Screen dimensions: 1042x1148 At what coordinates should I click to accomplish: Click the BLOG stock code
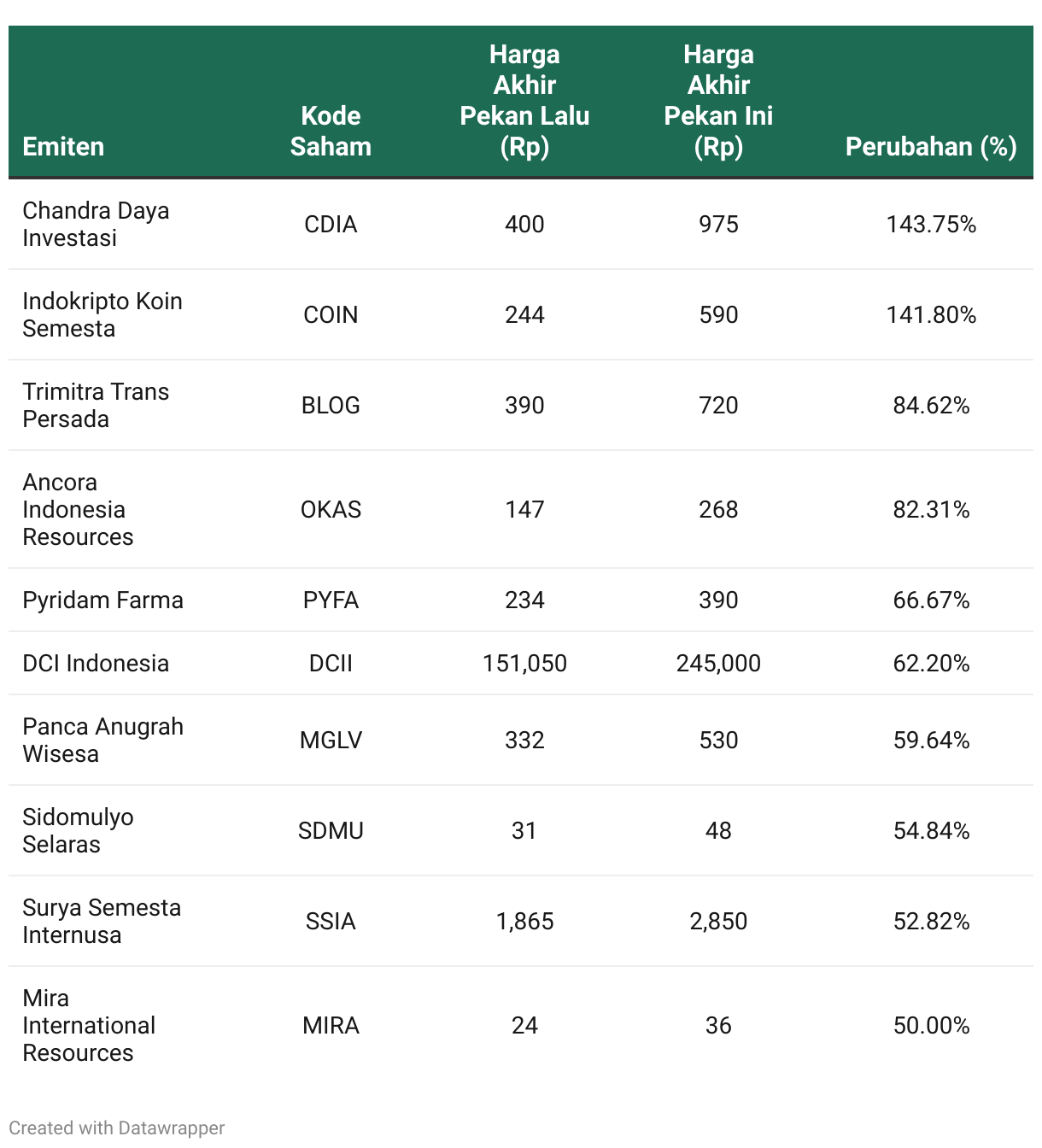coord(331,405)
